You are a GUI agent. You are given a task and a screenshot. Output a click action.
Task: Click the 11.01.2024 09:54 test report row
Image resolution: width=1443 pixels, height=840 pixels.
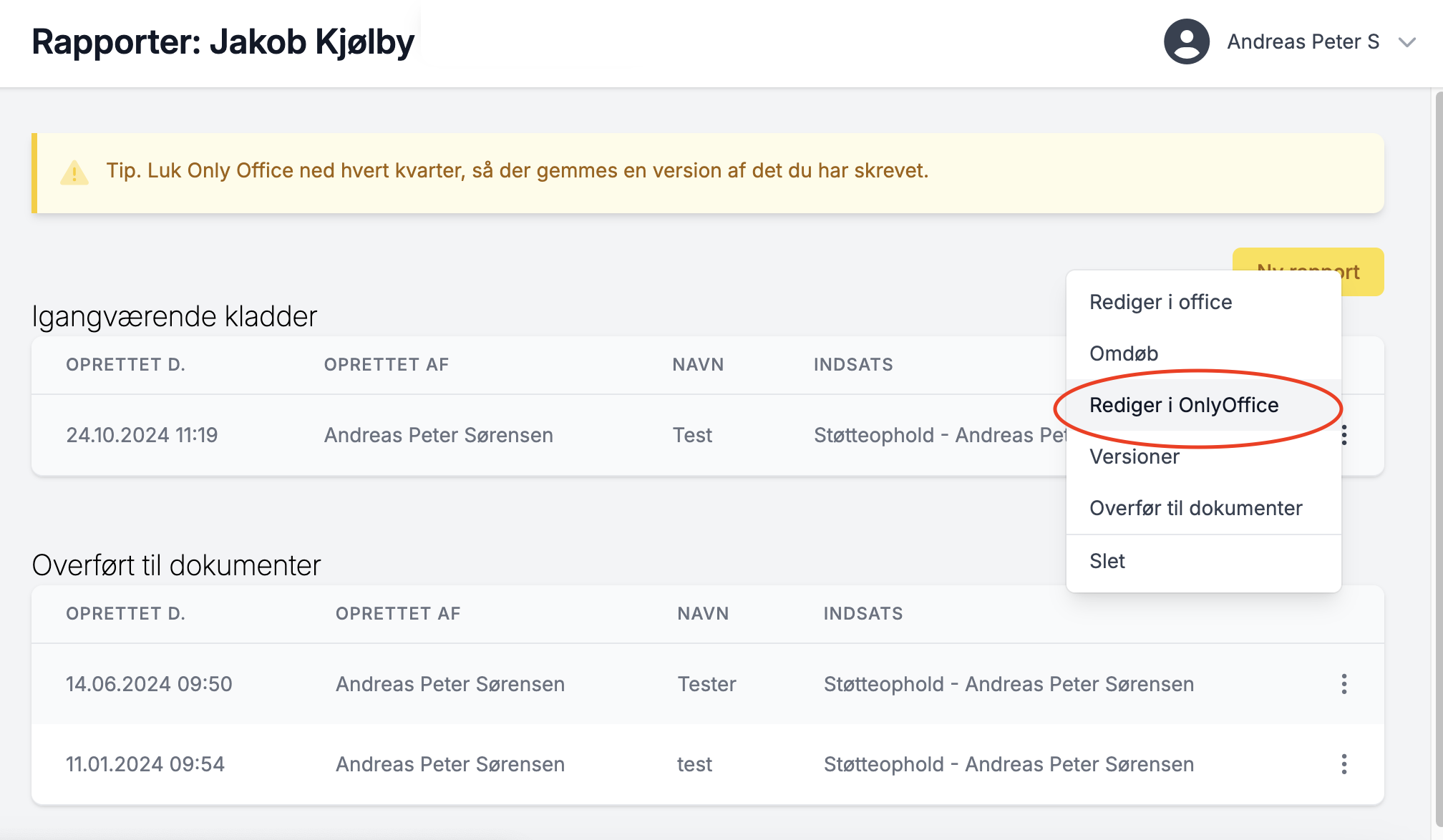tap(145, 764)
